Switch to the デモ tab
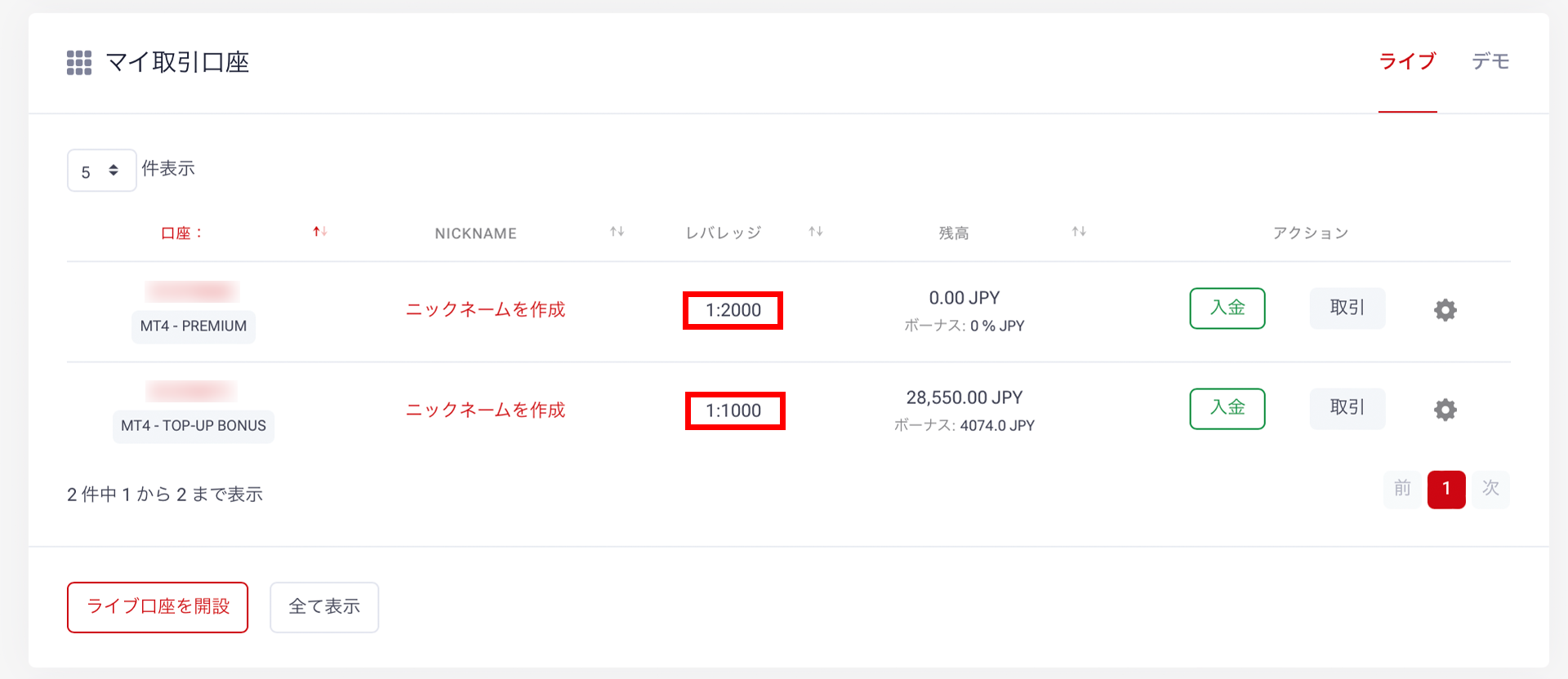Image resolution: width=1568 pixels, height=679 pixels. coord(1490,62)
